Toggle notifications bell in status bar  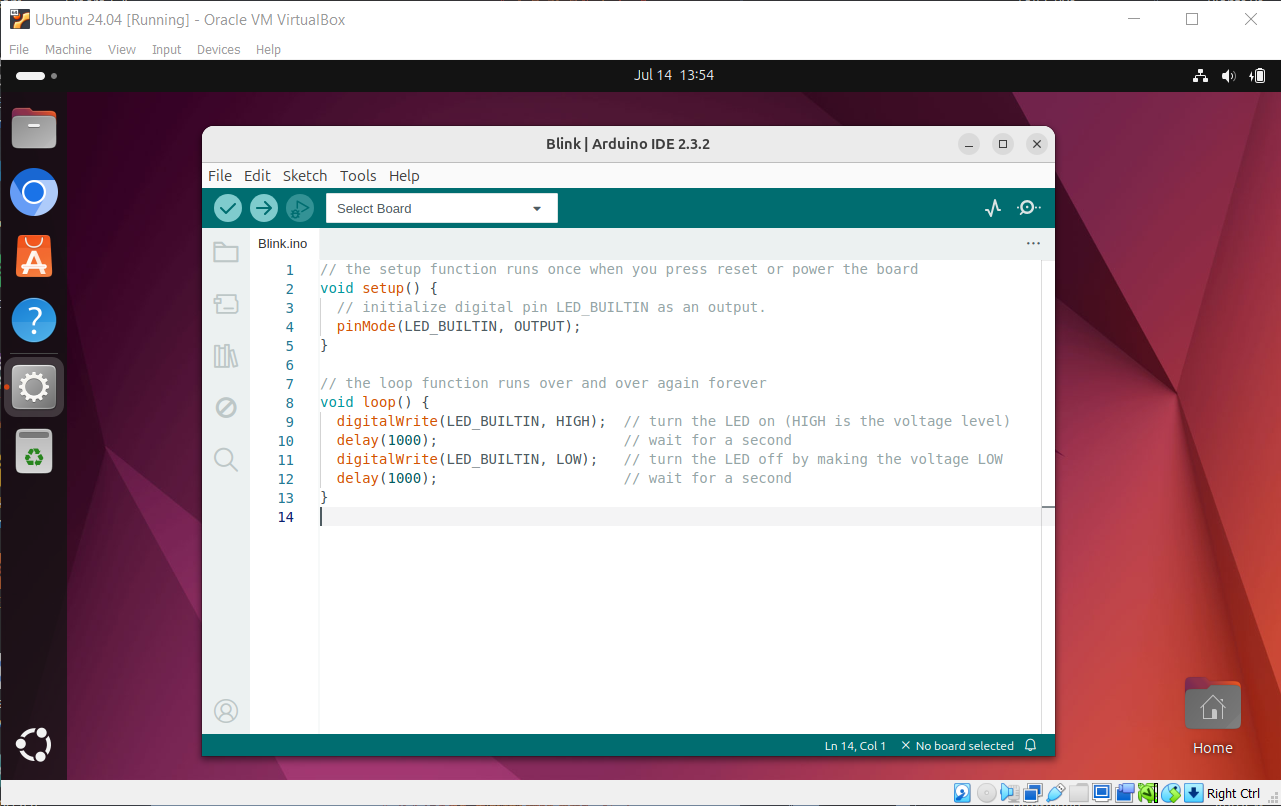(x=1031, y=746)
